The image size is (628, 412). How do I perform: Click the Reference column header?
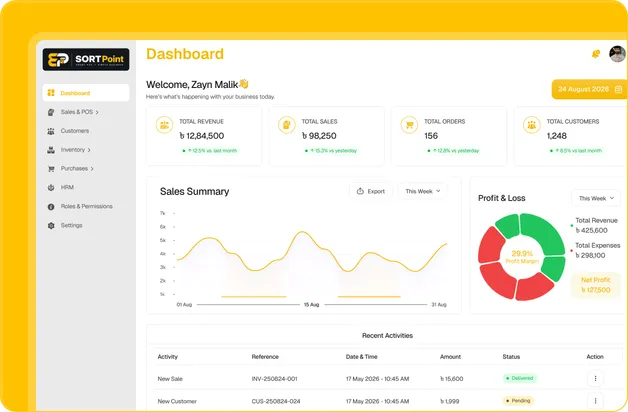click(265, 357)
